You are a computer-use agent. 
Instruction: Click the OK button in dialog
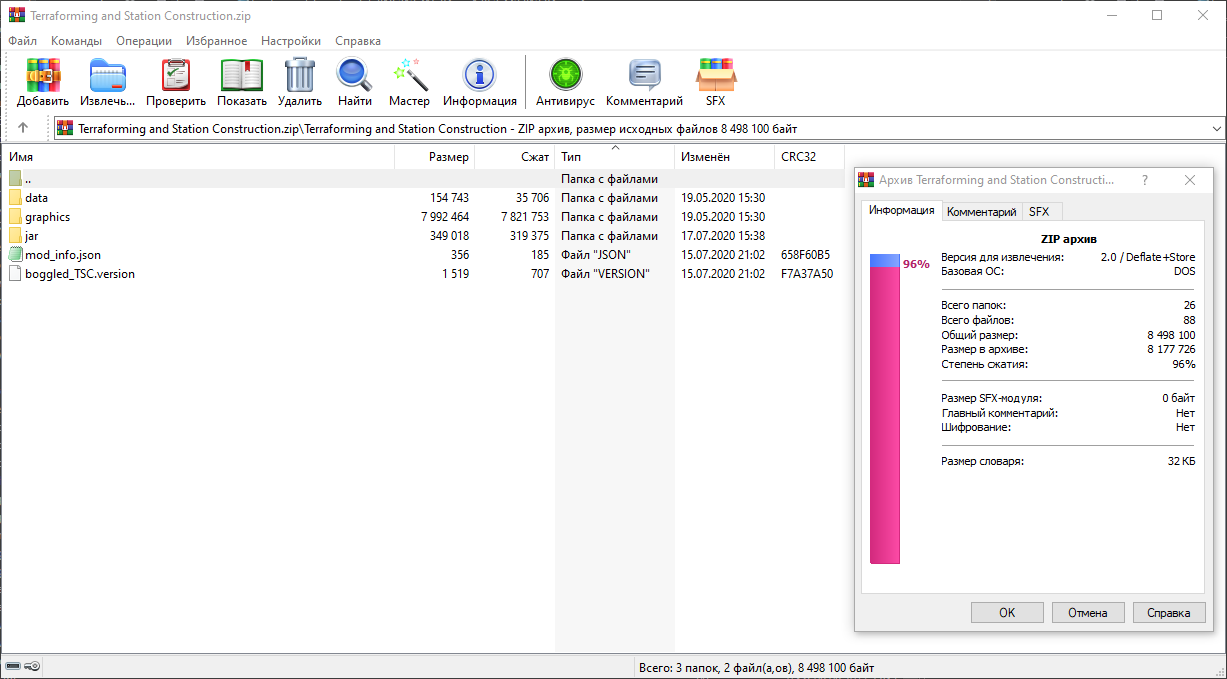tap(1007, 613)
